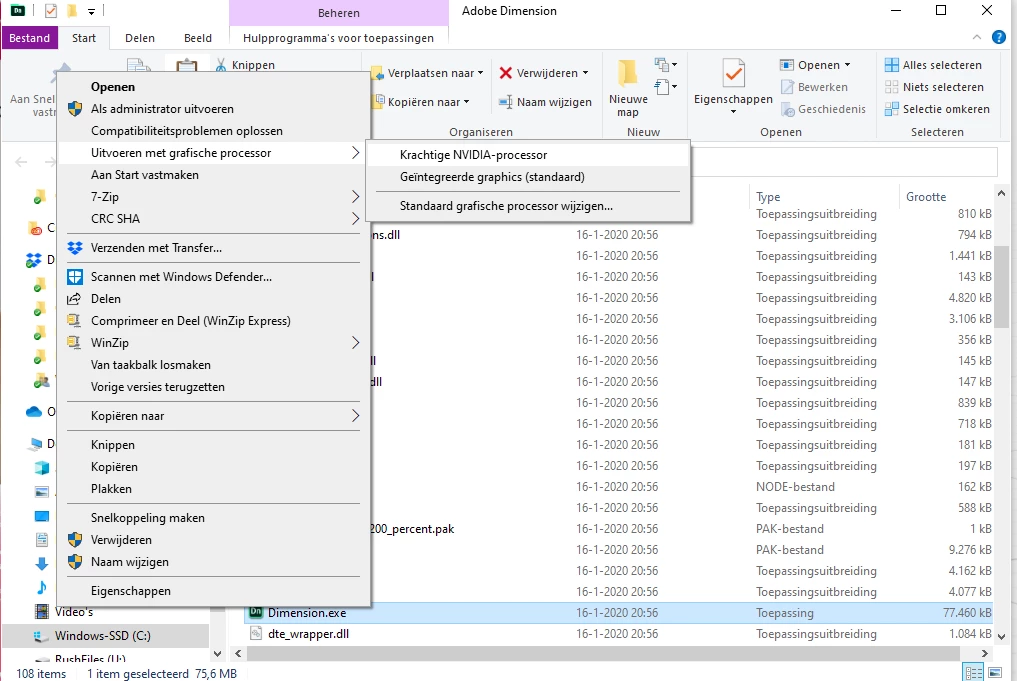
Task: Click Alles selecteren
Action: coord(933,65)
